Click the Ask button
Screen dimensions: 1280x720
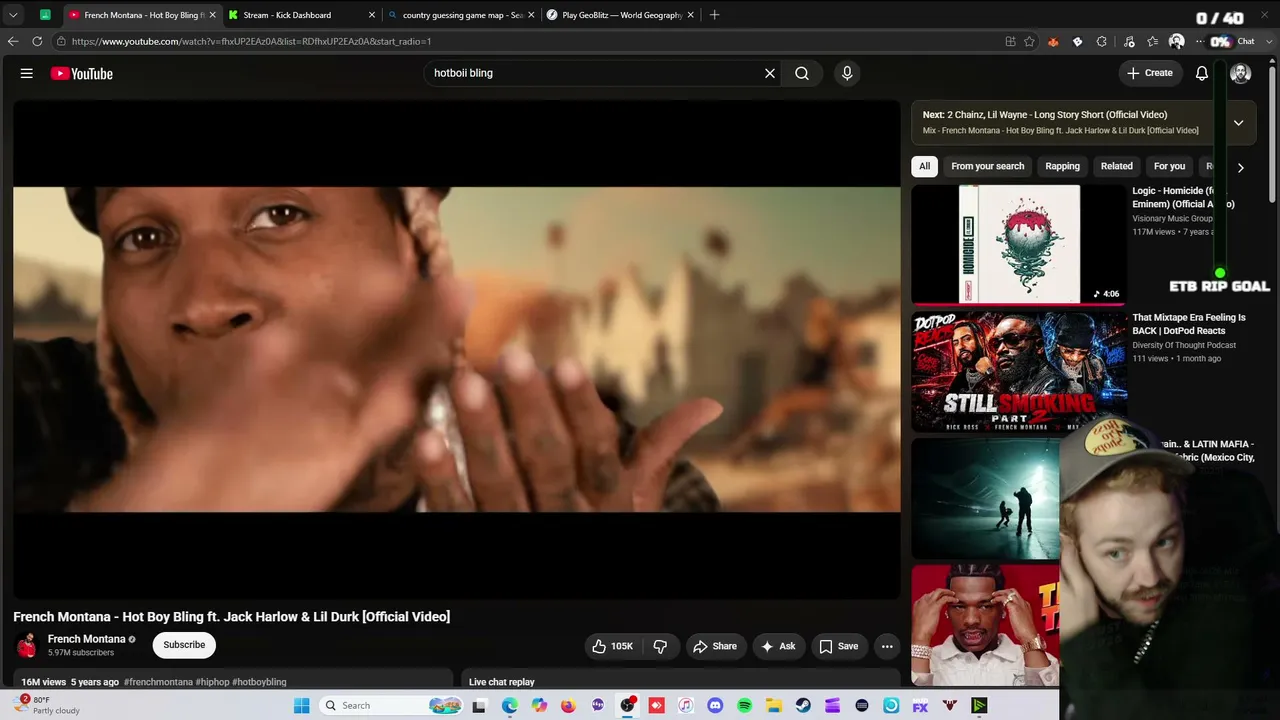(778, 646)
